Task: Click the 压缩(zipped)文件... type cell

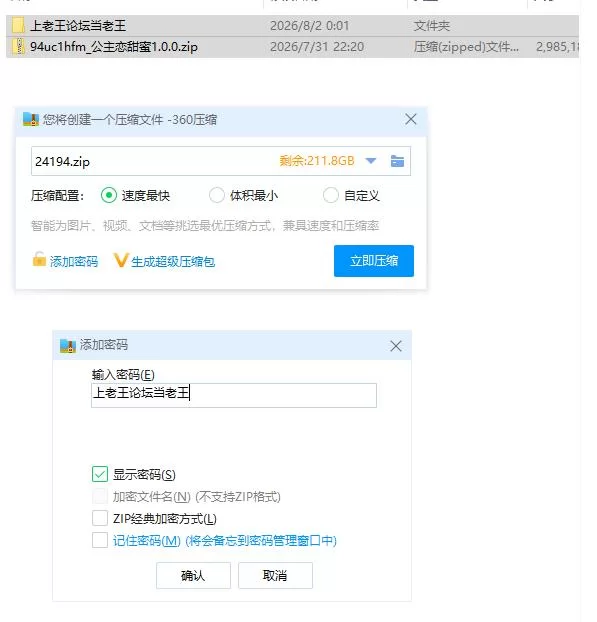Action: point(466,47)
